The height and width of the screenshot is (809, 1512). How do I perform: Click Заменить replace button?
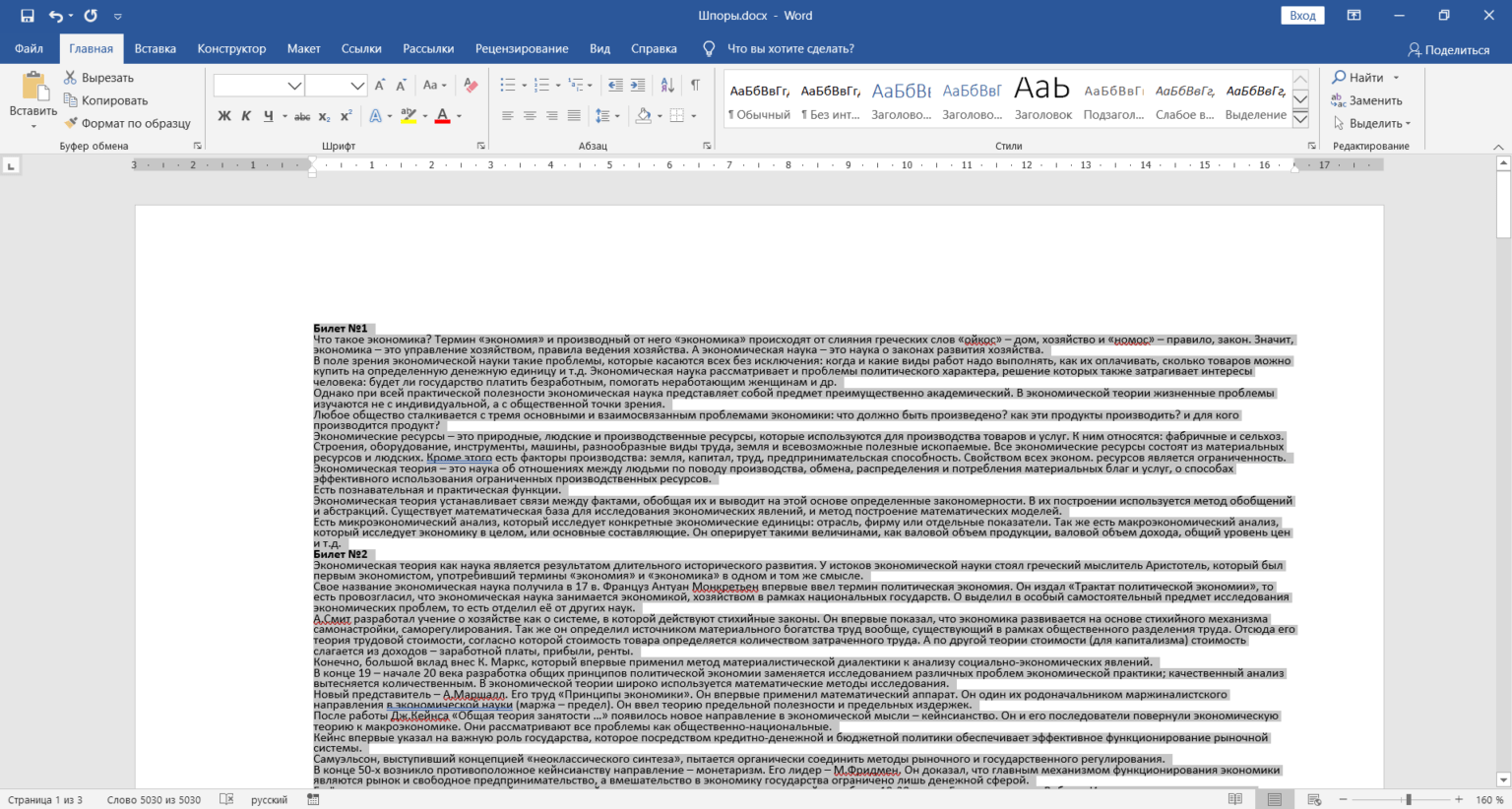[x=1367, y=100]
